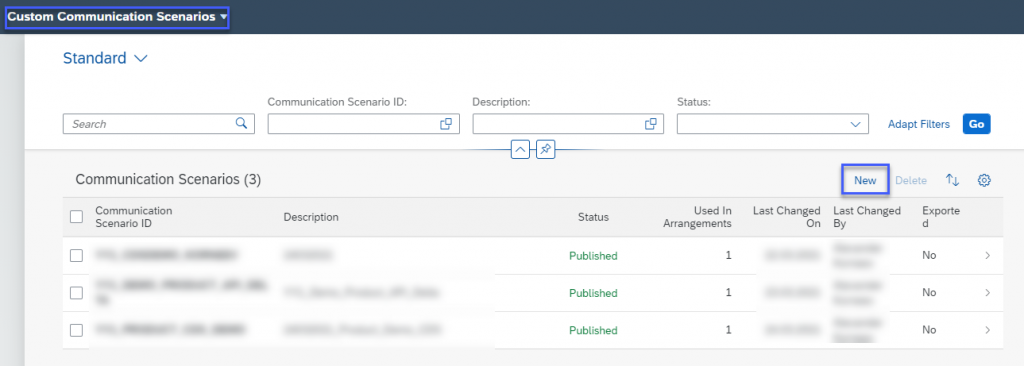Navigate into third scenario row arrow
Screen dimensions: 1024x366
point(987,330)
